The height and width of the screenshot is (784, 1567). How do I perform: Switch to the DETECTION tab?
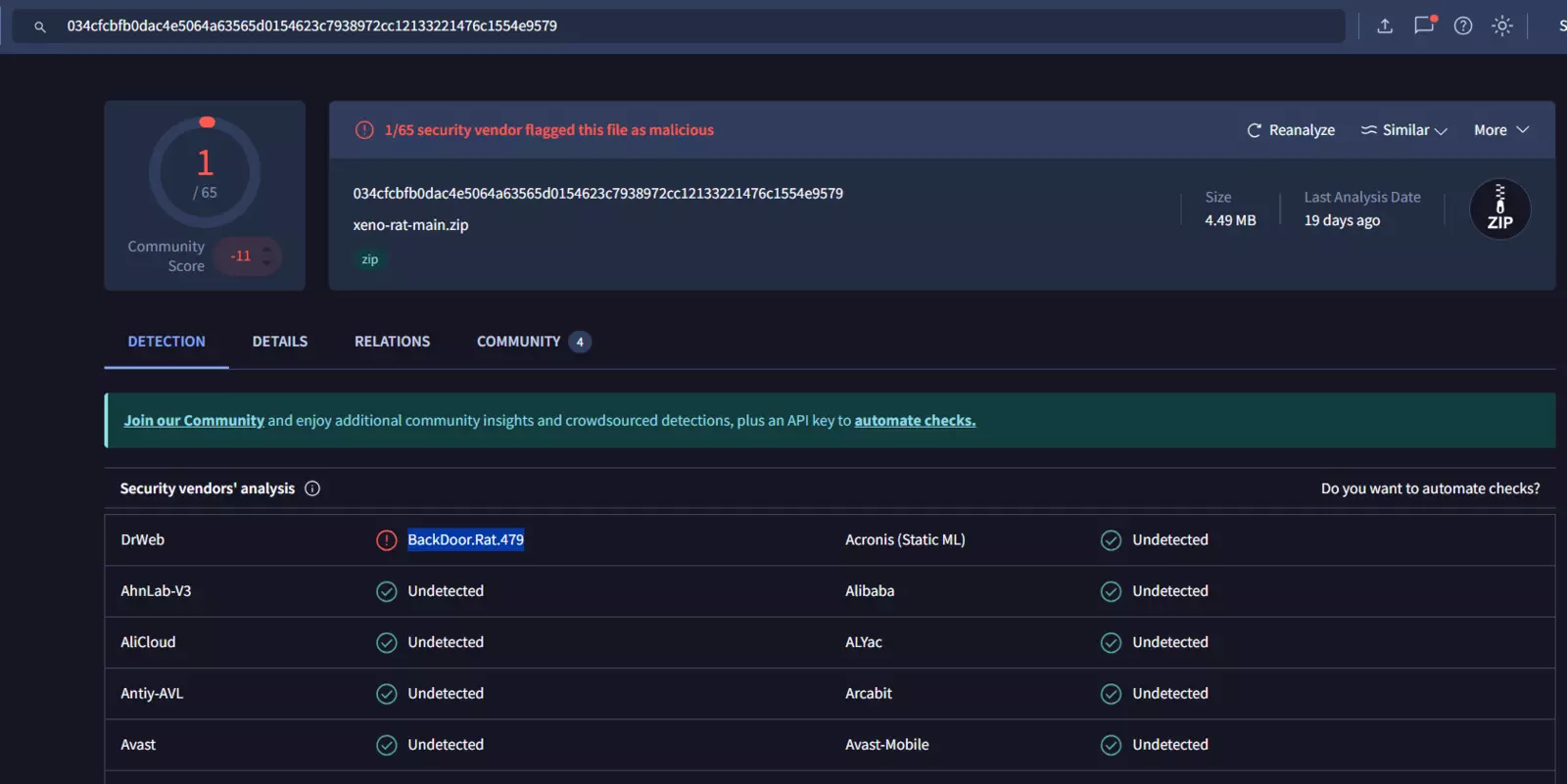pos(166,342)
